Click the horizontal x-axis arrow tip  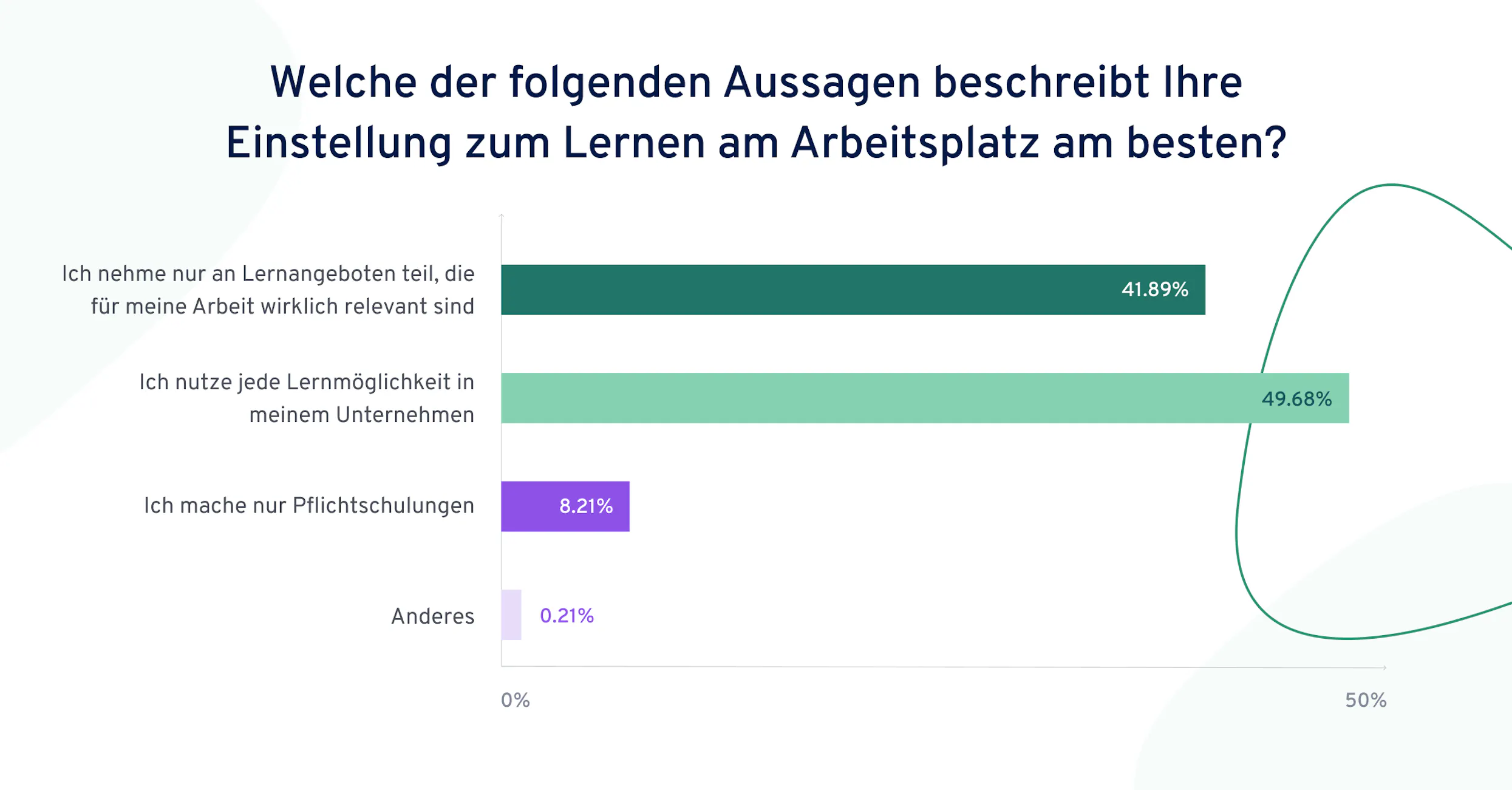[1385, 667]
